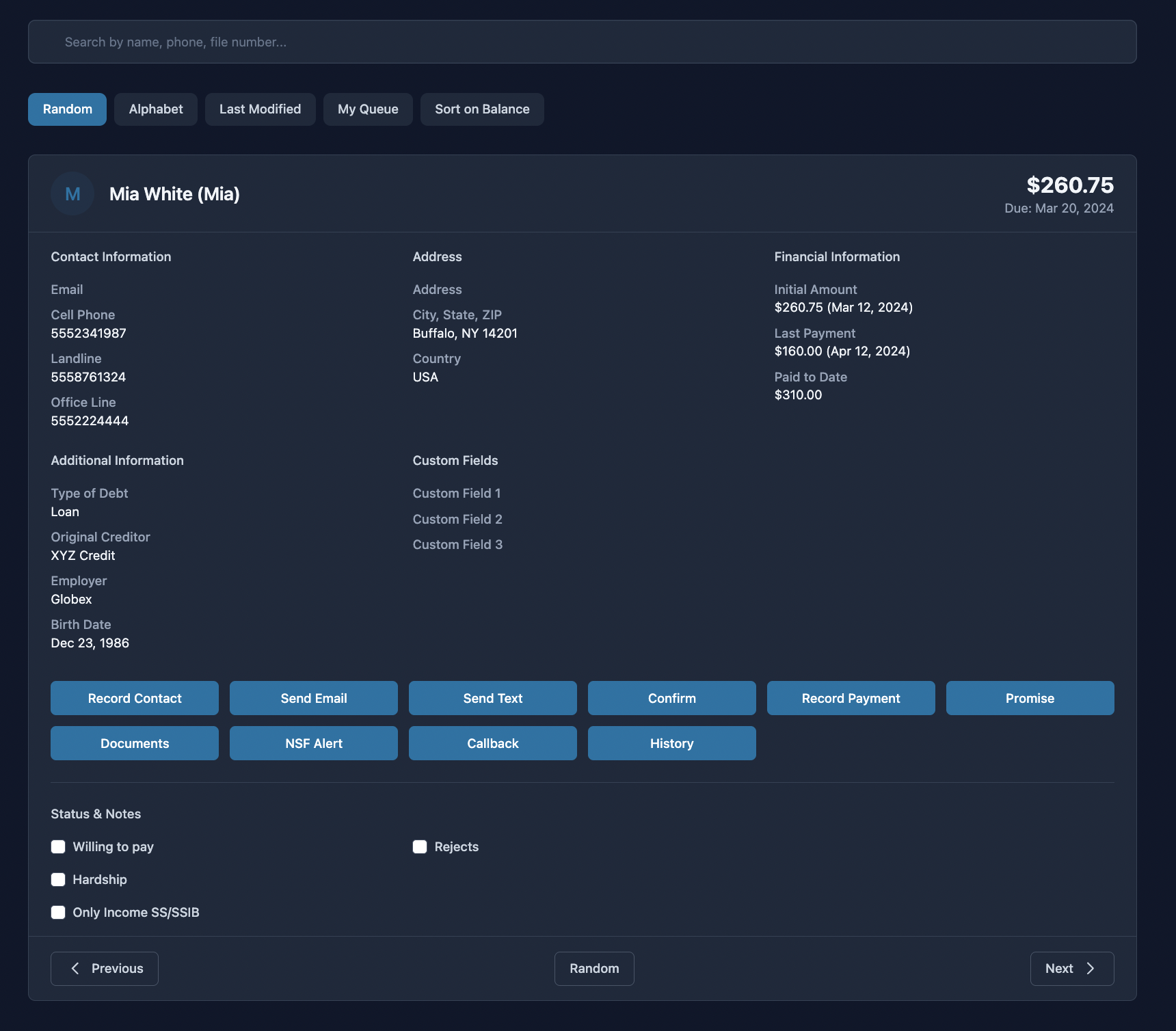Enable the Willing to pay checkbox

58,846
